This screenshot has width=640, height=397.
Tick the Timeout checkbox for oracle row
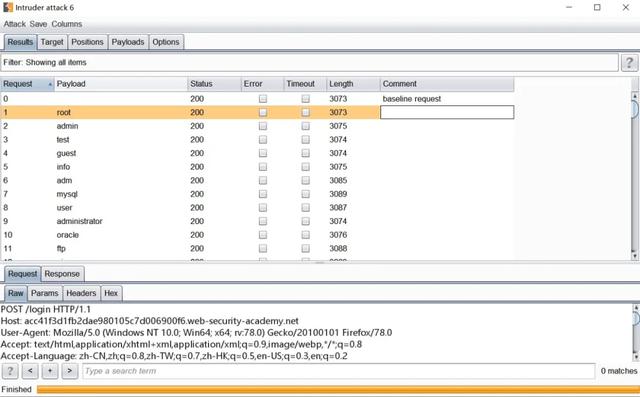[305, 235]
